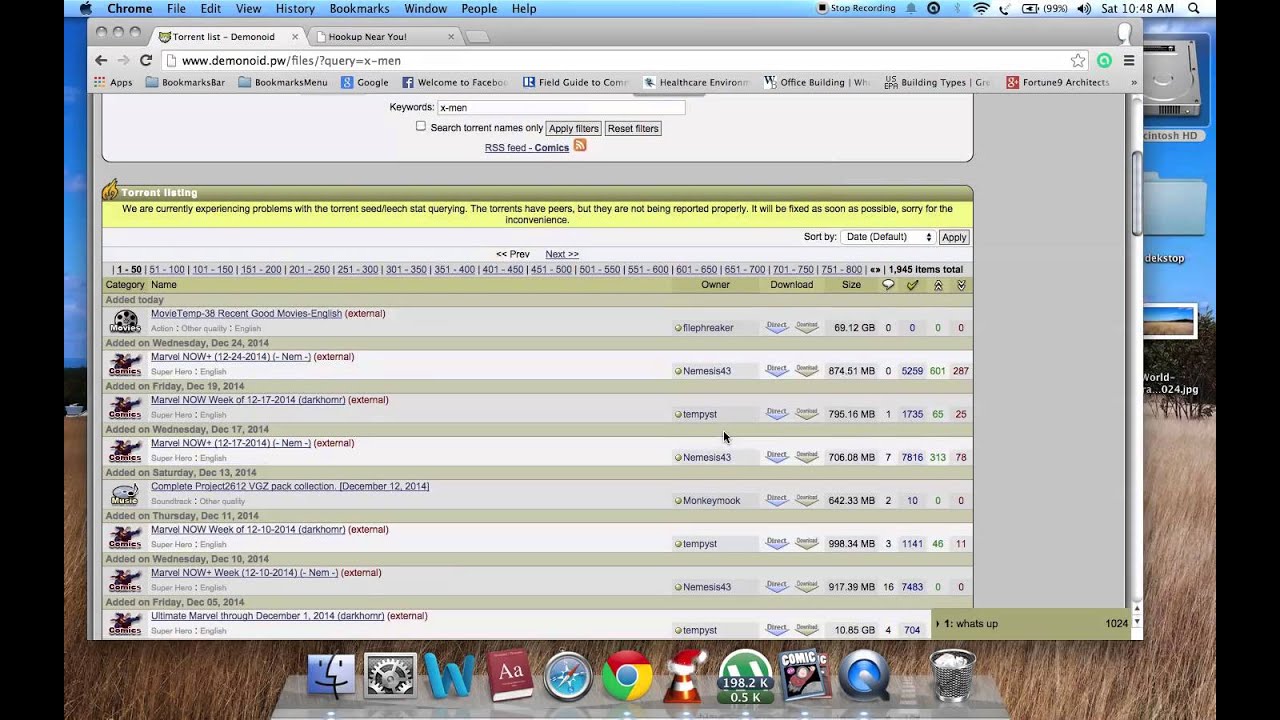Image resolution: width=1280 pixels, height=720 pixels.
Task: Expand bookmarks bar overflow chevron
Action: coord(1133,82)
